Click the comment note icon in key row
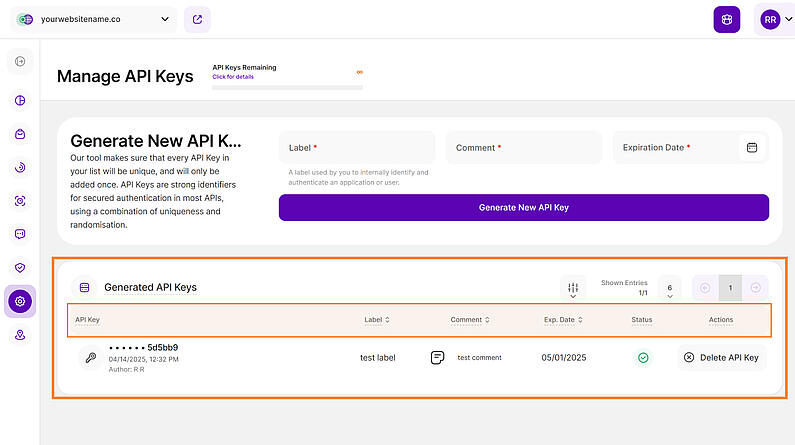The height and width of the screenshot is (445, 795). pos(437,357)
